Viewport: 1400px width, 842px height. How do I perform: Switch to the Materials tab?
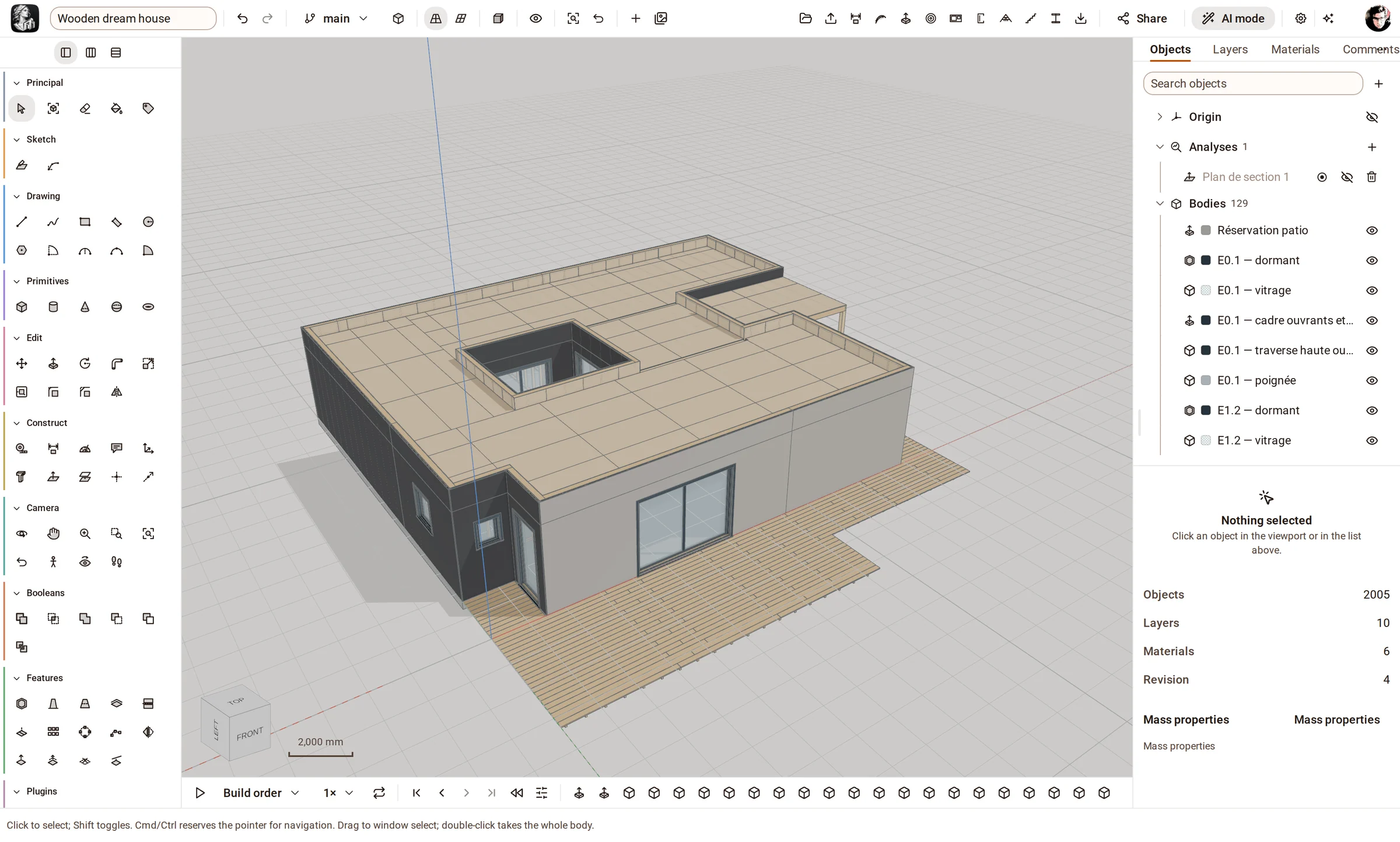tap(1295, 50)
